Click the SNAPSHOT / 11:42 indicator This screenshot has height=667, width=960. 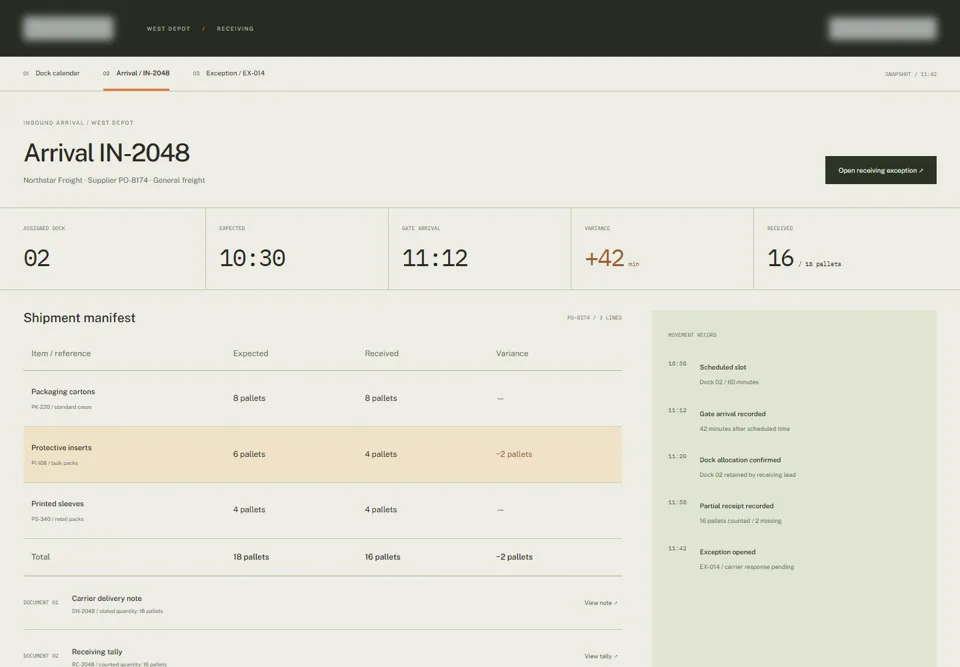[x=910, y=74]
